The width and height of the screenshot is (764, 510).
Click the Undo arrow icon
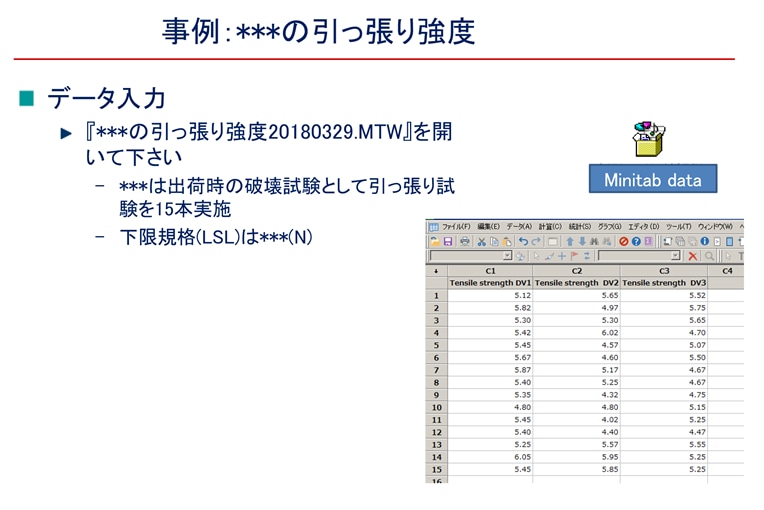pyautogui.click(x=523, y=242)
